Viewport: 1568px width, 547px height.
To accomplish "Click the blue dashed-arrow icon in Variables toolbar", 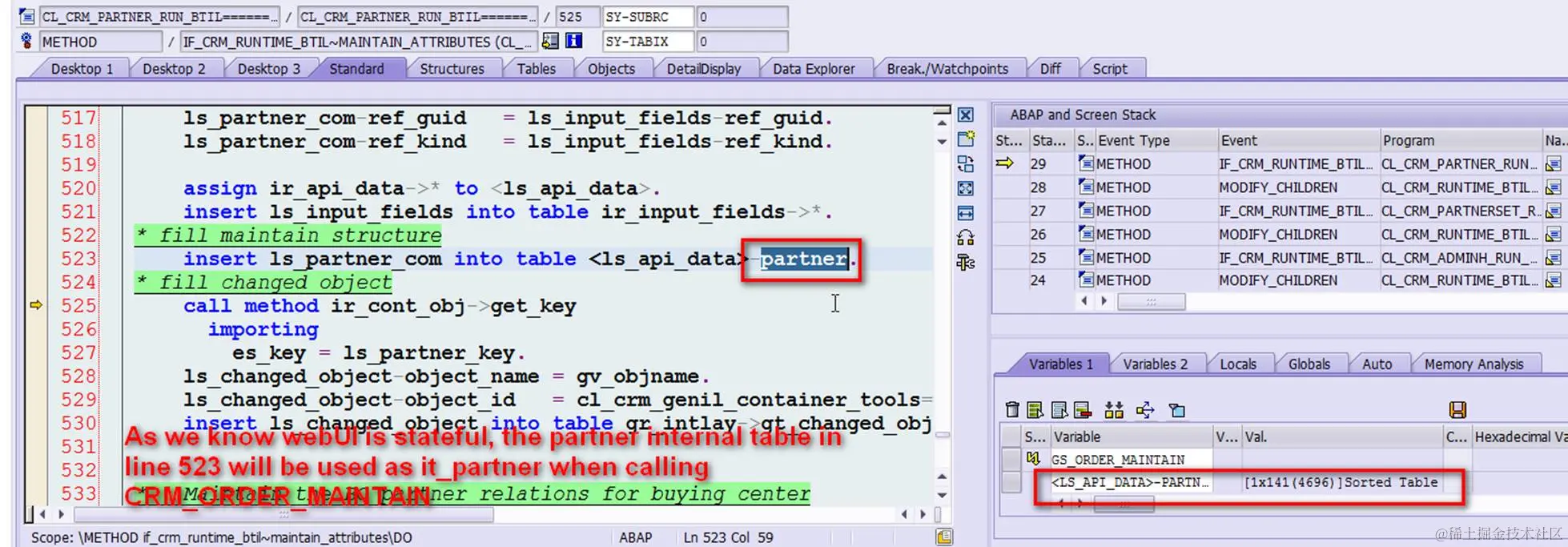I will click(x=1145, y=410).
